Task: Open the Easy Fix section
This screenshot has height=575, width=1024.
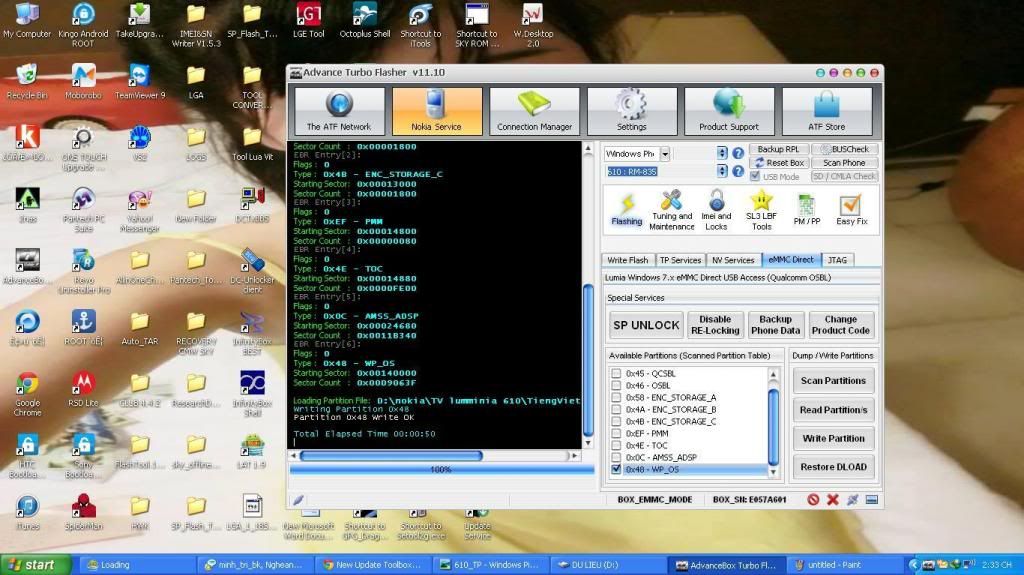Action: click(852, 210)
